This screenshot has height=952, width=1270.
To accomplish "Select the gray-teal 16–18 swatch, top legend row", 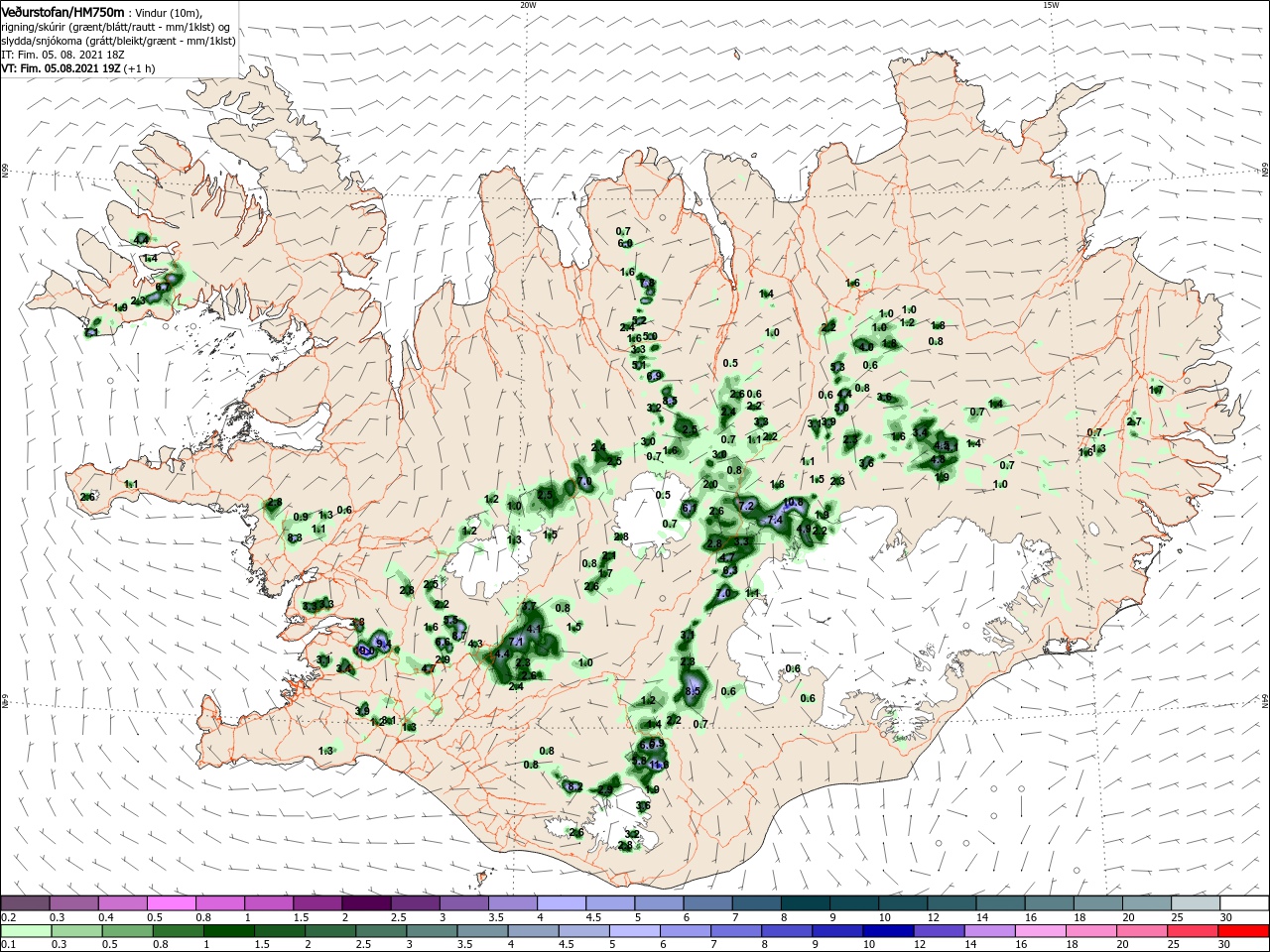I will coord(1050,903).
